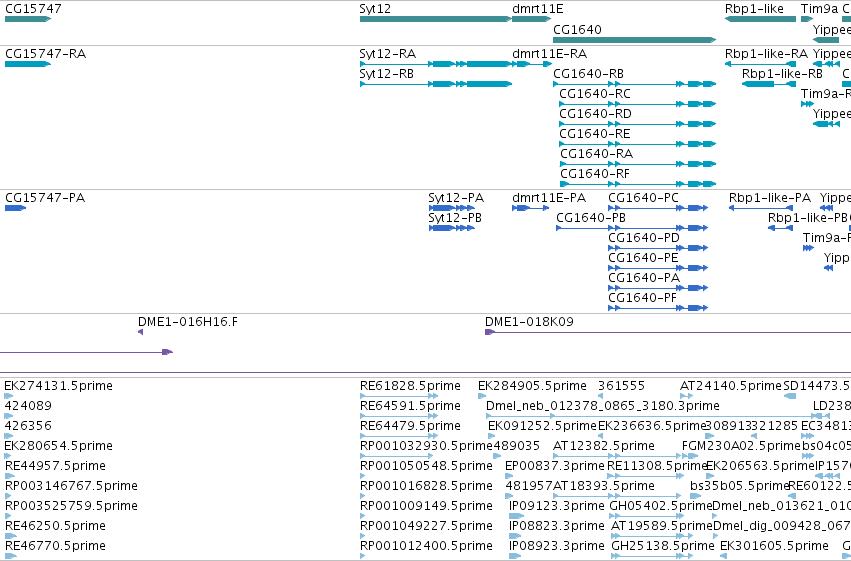Image resolution: width=851 pixels, height=561 pixels.
Task: Open the dmrt11E-PA protein label
Action: coord(549,197)
